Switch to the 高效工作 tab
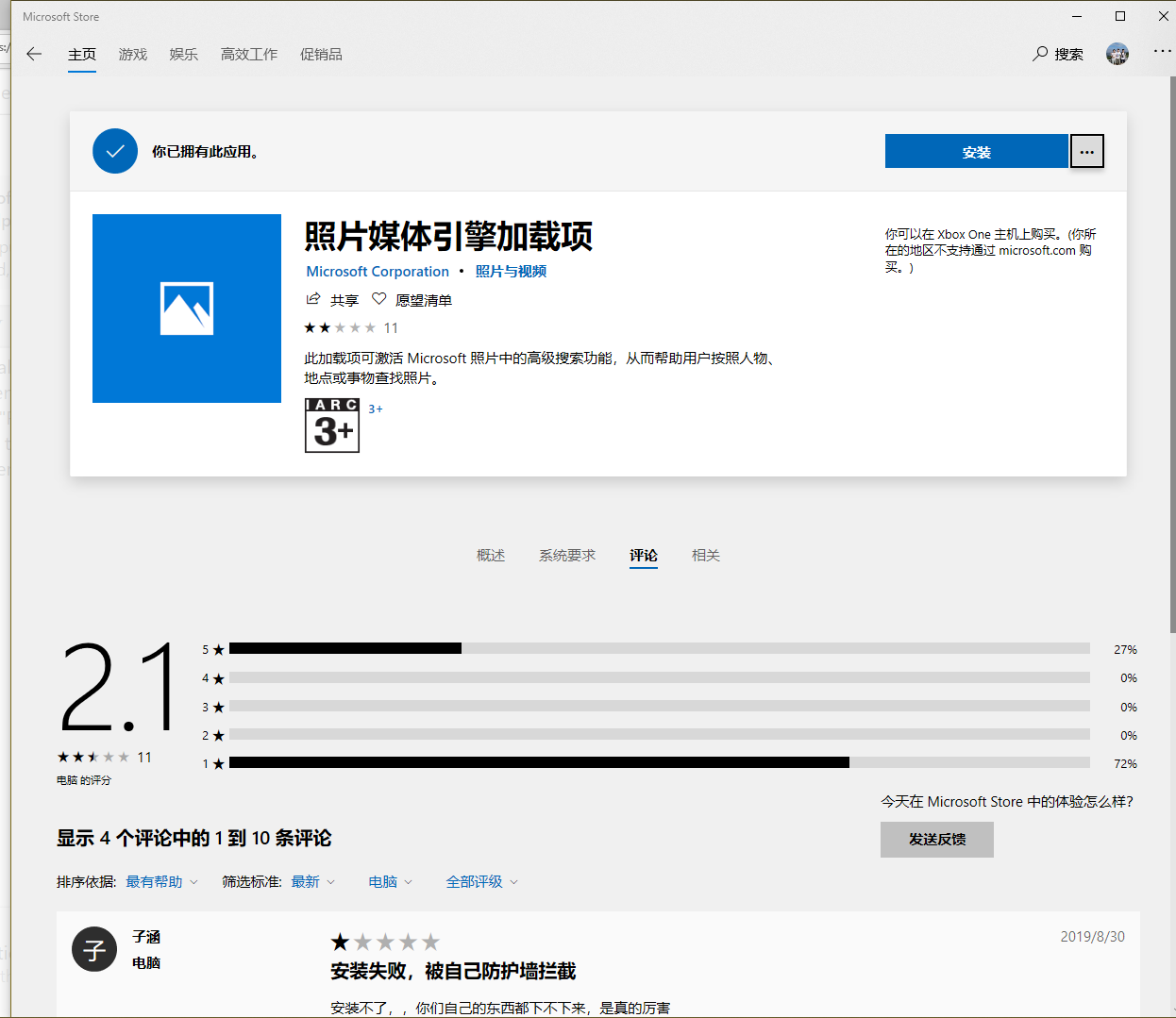Viewport: 1176px width, 1018px height. tap(249, 55)
